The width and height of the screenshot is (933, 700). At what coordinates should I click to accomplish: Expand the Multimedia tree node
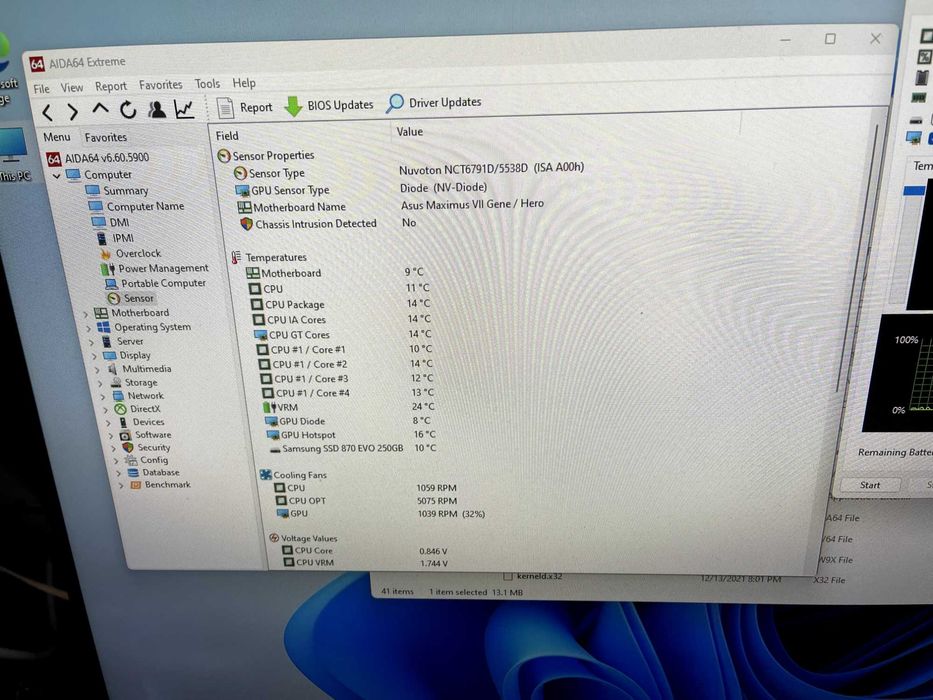(98, 370)
